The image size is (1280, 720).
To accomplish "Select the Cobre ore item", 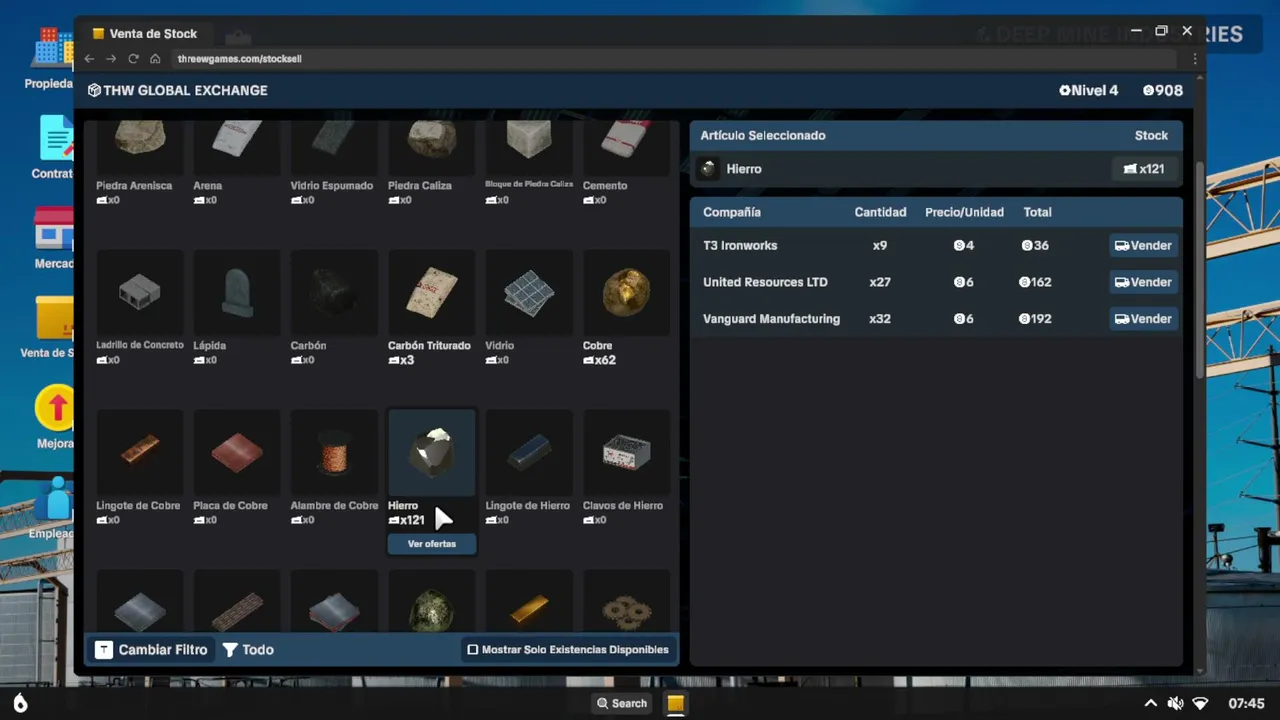I will tap(626, 293).
